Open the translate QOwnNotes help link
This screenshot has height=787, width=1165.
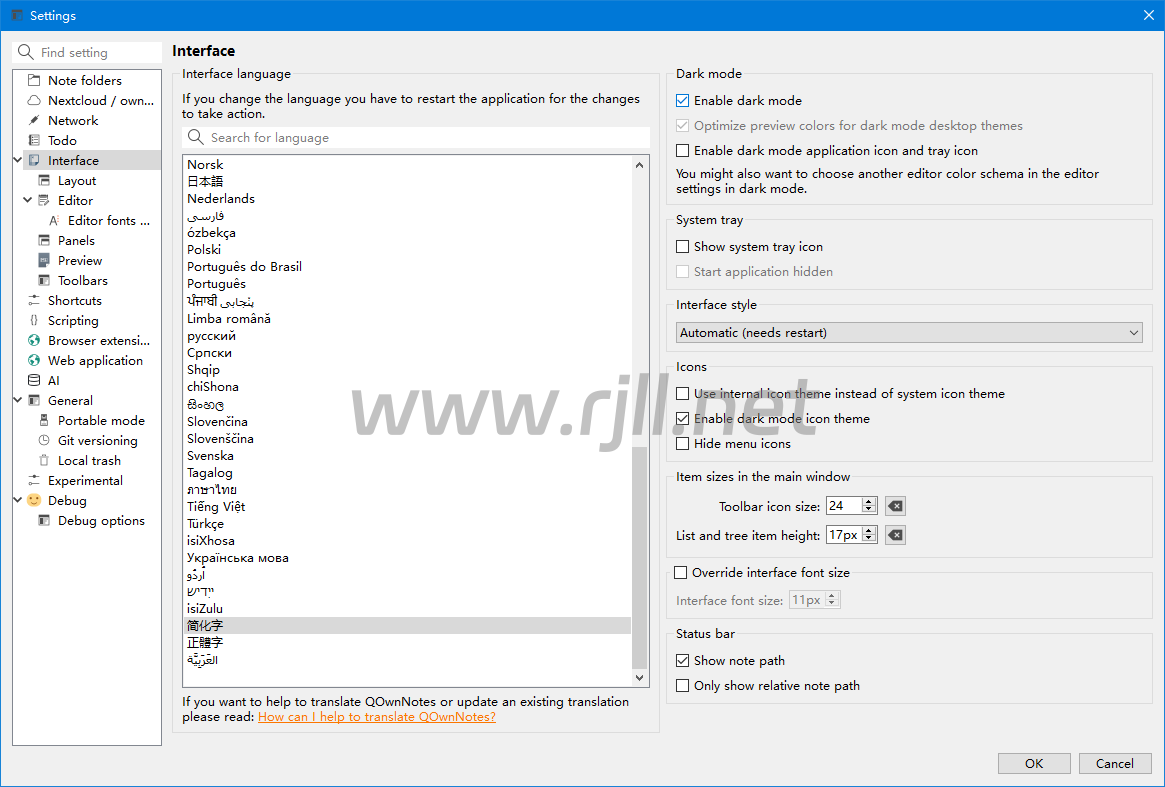[376, 717]
